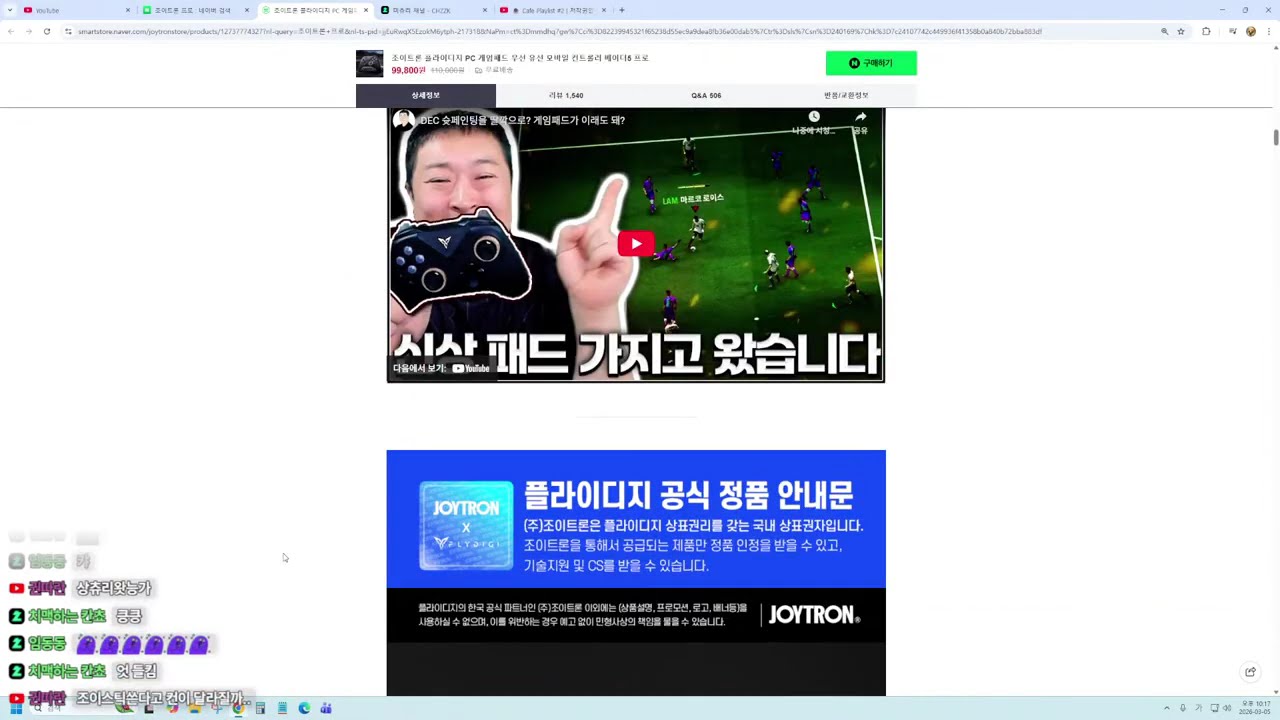Open the Windows Start menu
The width and height of the screenshot is (1280, 720).
point(16,708)
